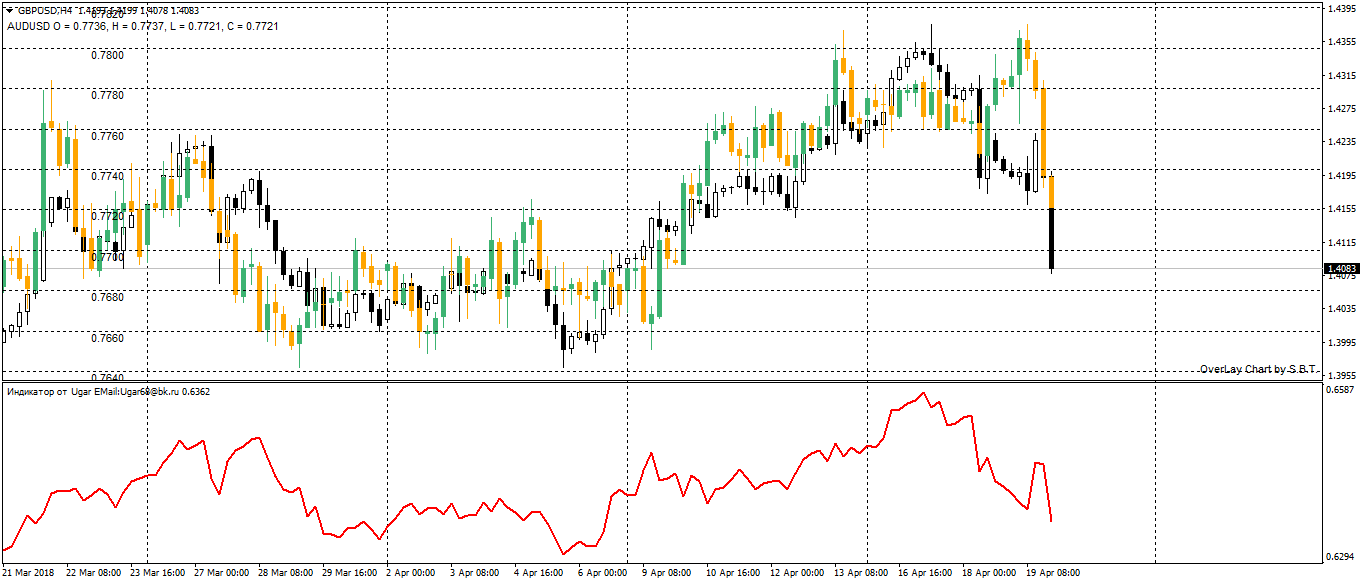Viewport: 1362px width, 584px height.
Task: Click the 0.7780 AUDUSD overlay level
Action: [109, 95]
